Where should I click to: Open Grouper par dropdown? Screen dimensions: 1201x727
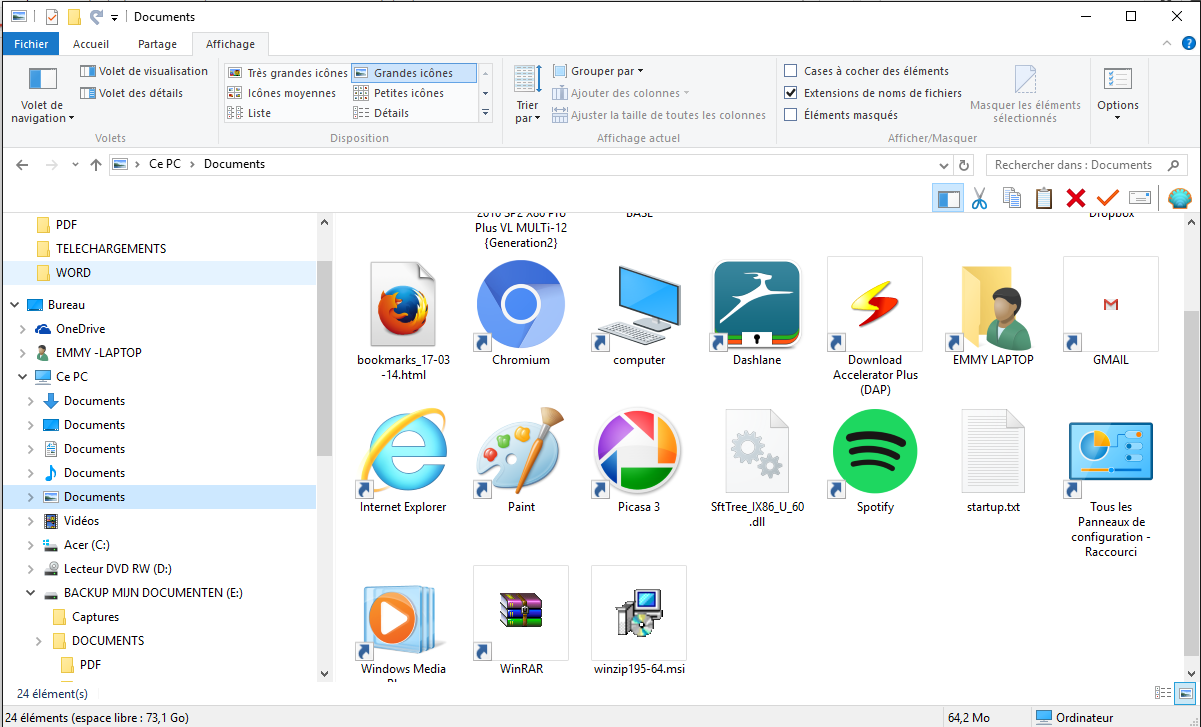tap(598, 71)
